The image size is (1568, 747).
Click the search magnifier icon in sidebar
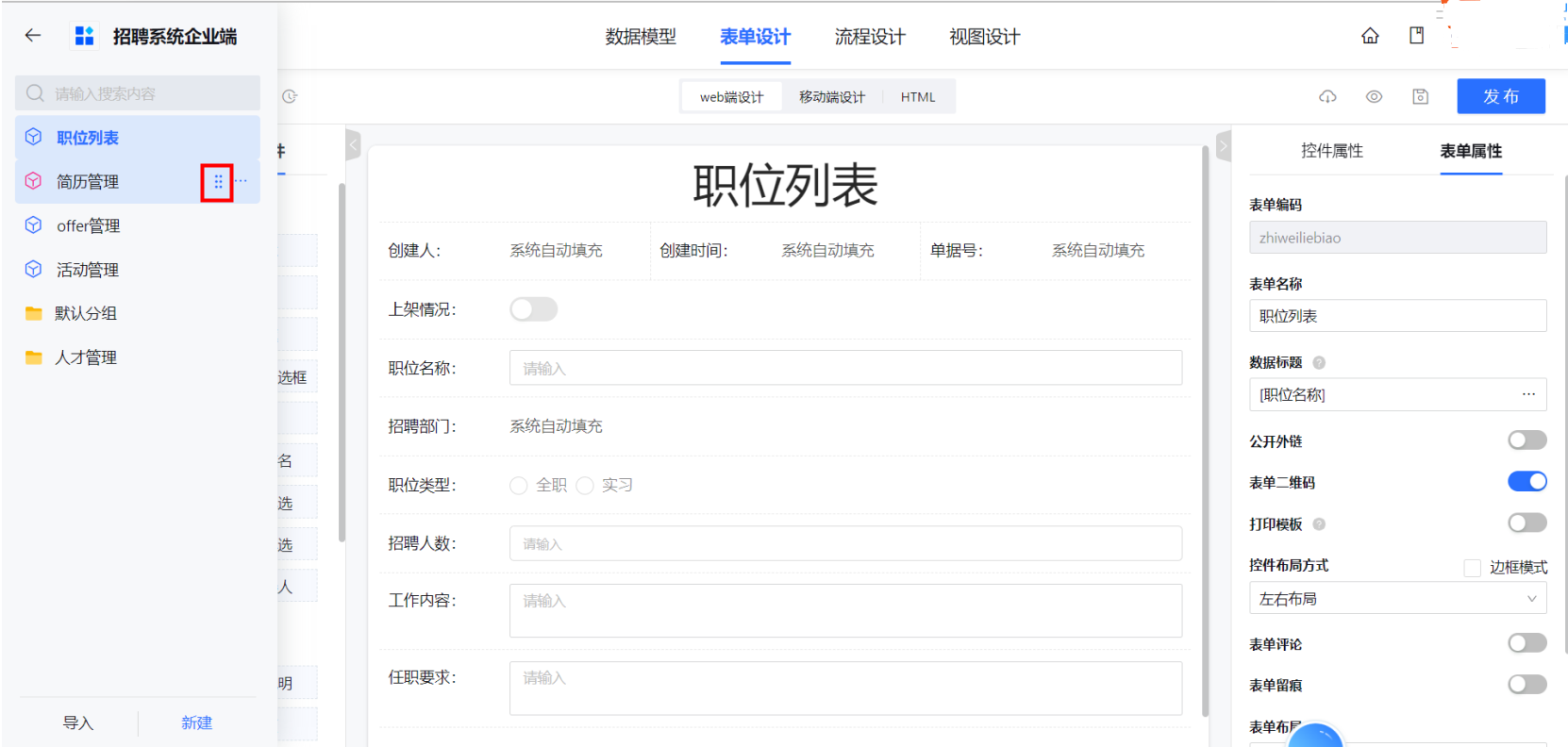(x=35, y=93)
